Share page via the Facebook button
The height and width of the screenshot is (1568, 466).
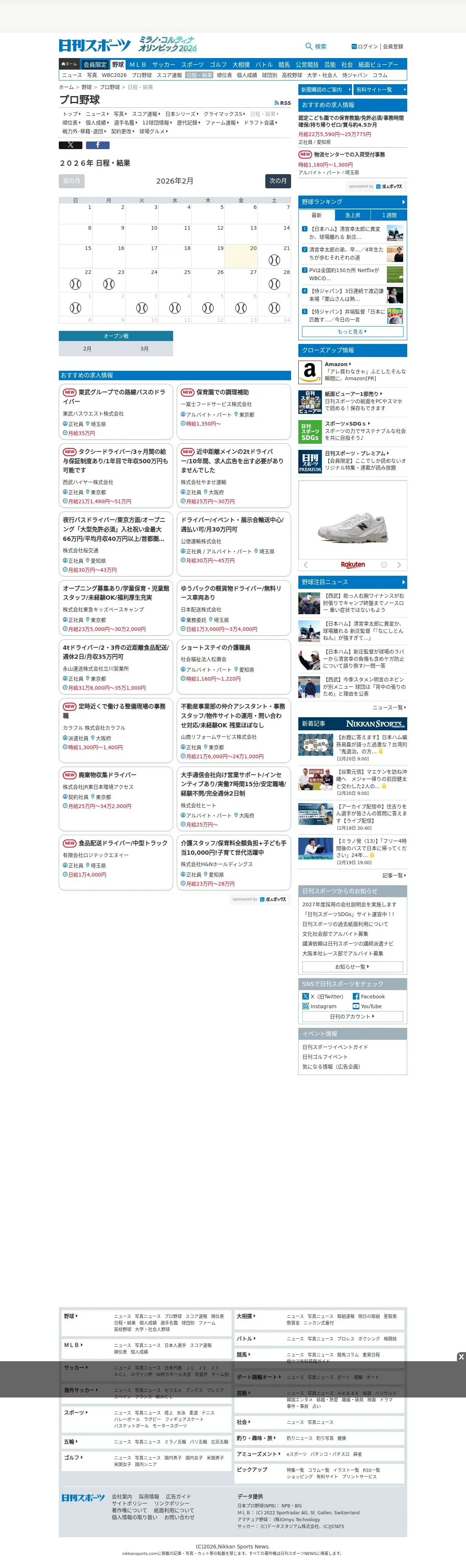98,145
